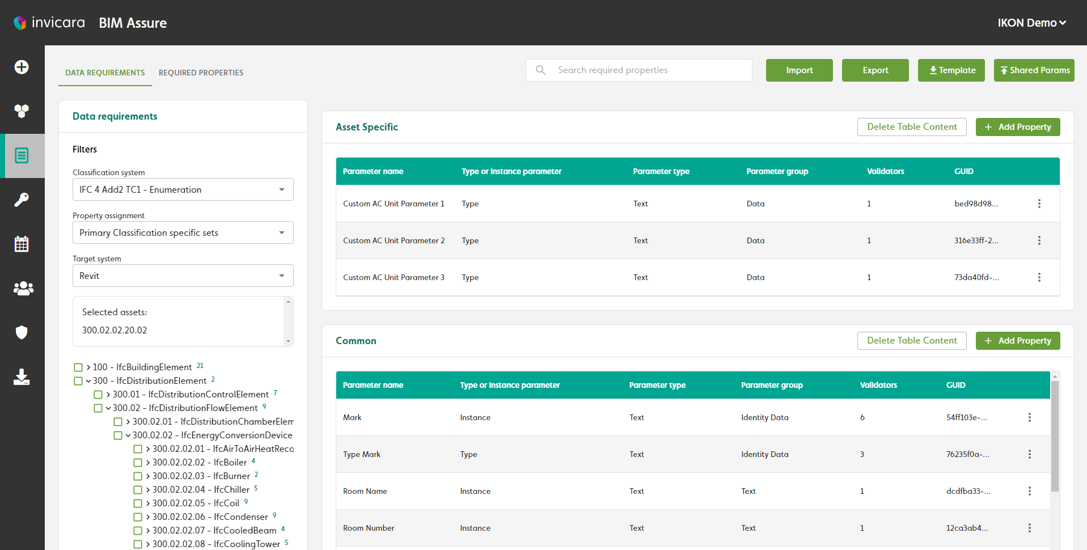Delete table content in Asset Specific section
The height and width of the screenshot is (550, 1087).
tap(911, 127)
